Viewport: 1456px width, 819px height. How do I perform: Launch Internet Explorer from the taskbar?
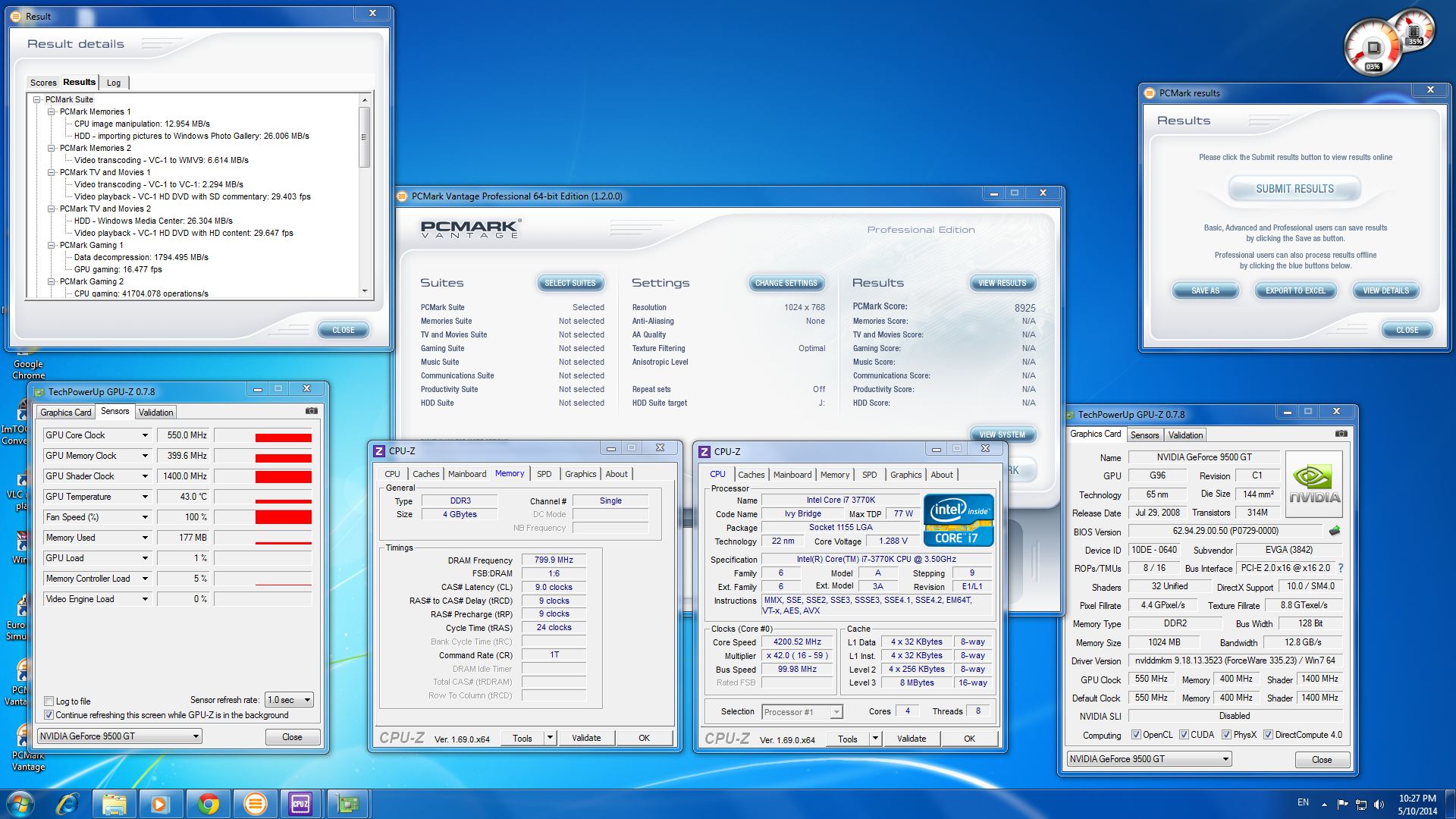click(68, 803)
